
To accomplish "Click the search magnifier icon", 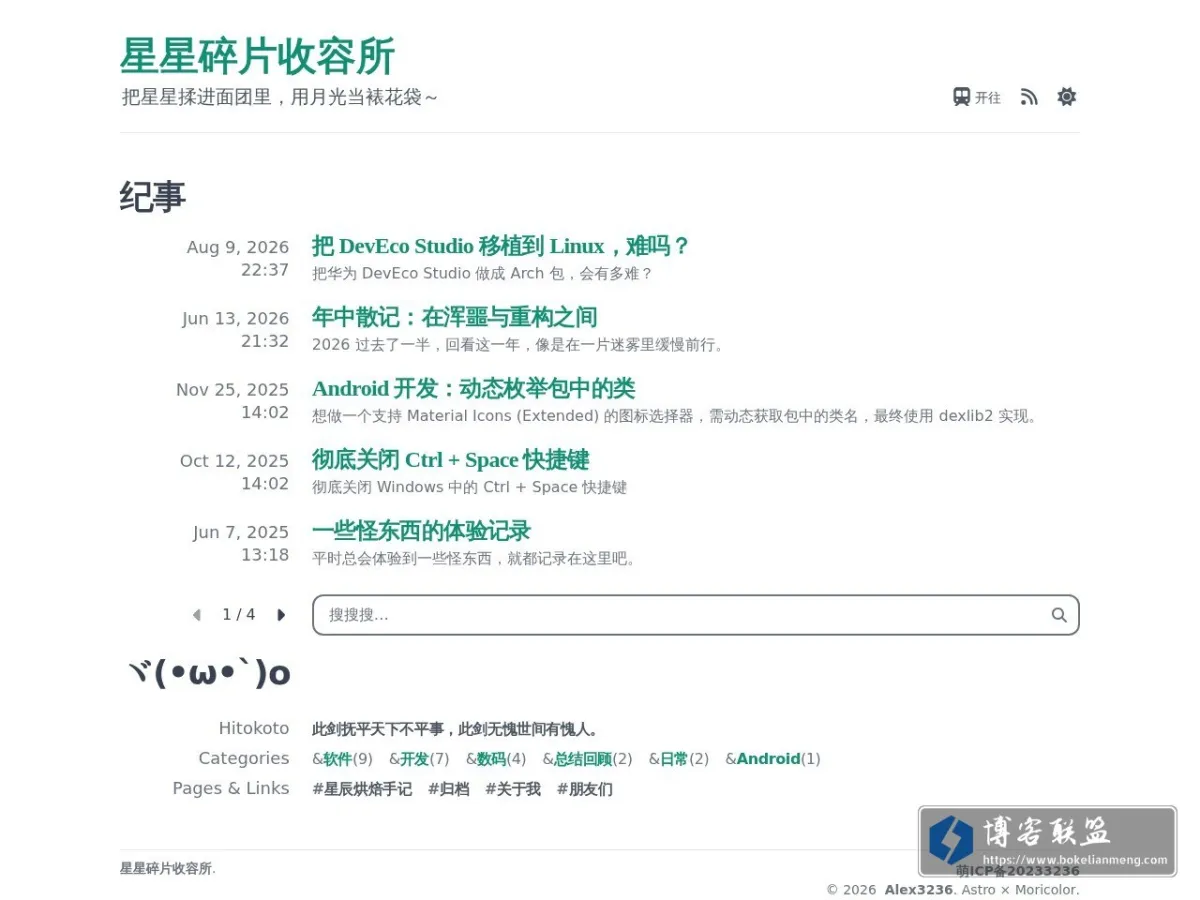I will 1059,615.
